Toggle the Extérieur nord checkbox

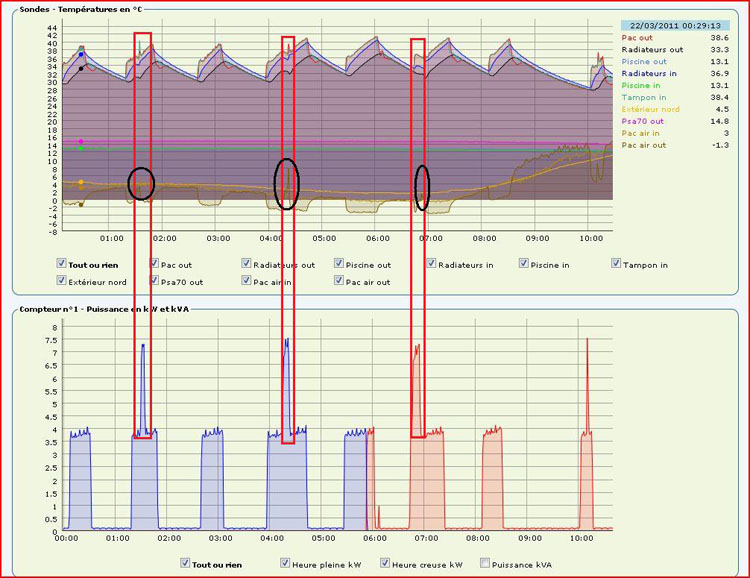62,282
